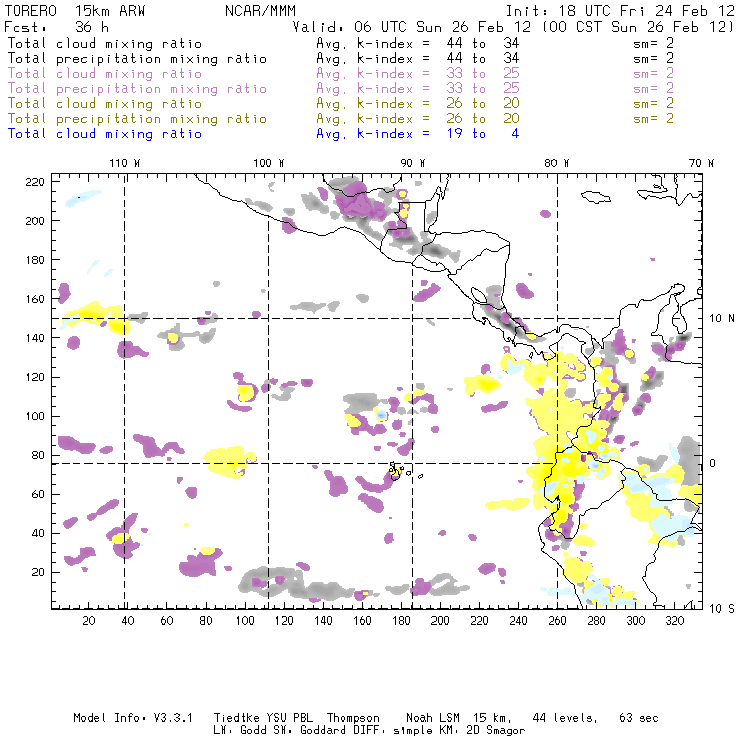The width and height of the screenshot is (740, 740).
Task: Click the "300" x-axis tick label
Action: pyautogui.click(x=636, y=621)
